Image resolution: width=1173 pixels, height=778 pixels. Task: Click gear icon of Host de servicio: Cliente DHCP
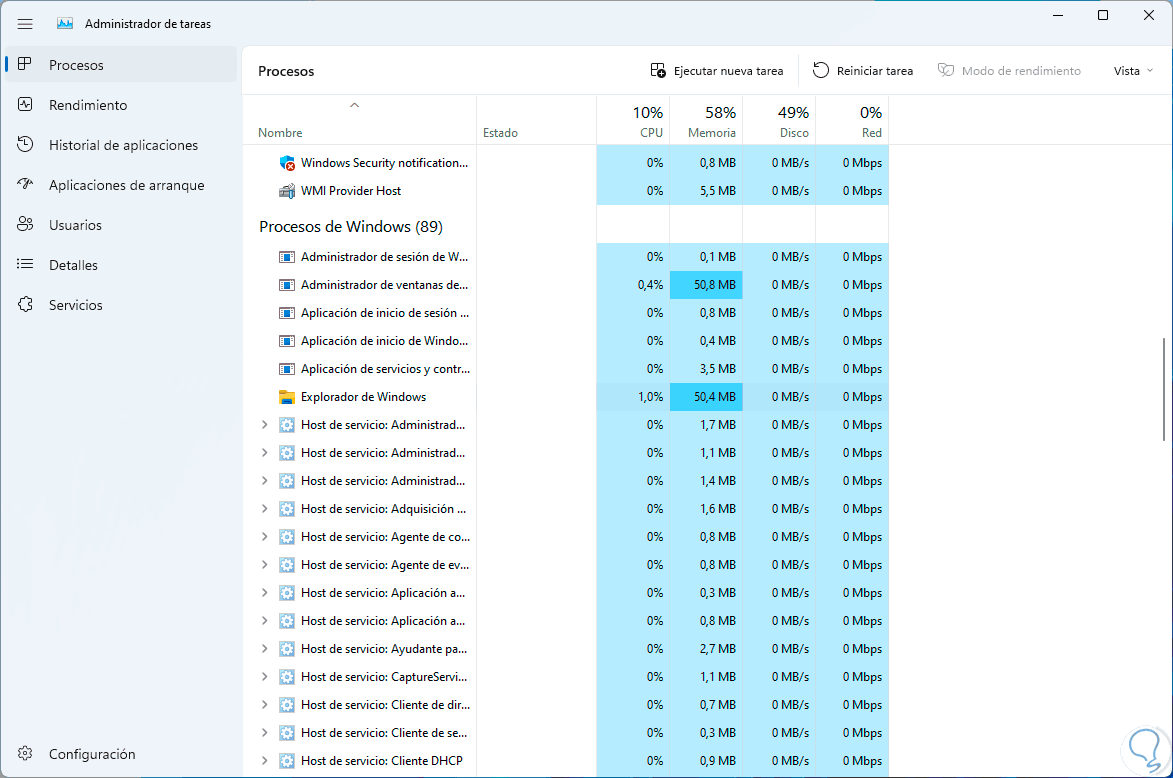pyautogui.click(x=287, y=761)
